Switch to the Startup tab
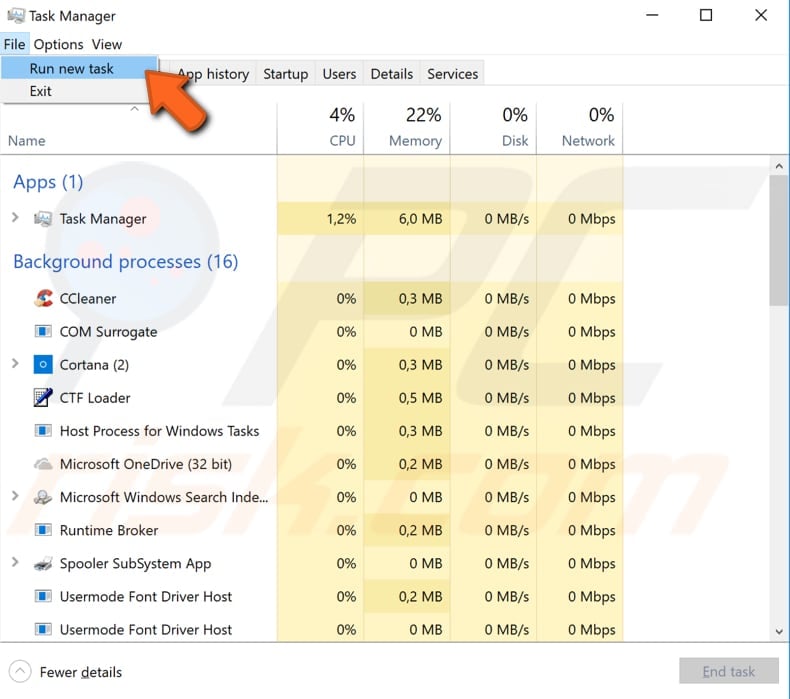The width and height of the screenshot is (790, 699). coord(285,73)
